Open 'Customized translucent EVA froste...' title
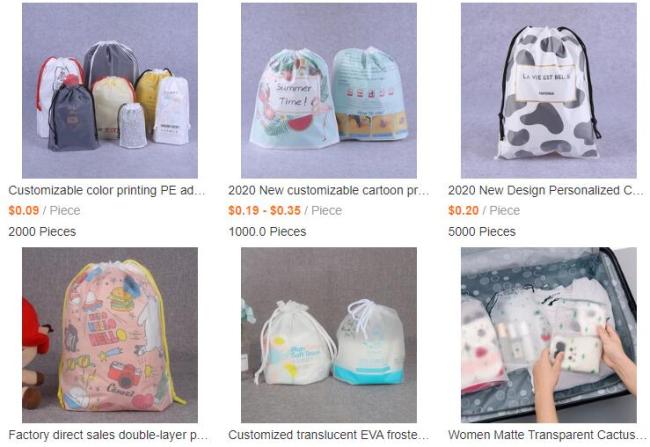 click(329, 435)
